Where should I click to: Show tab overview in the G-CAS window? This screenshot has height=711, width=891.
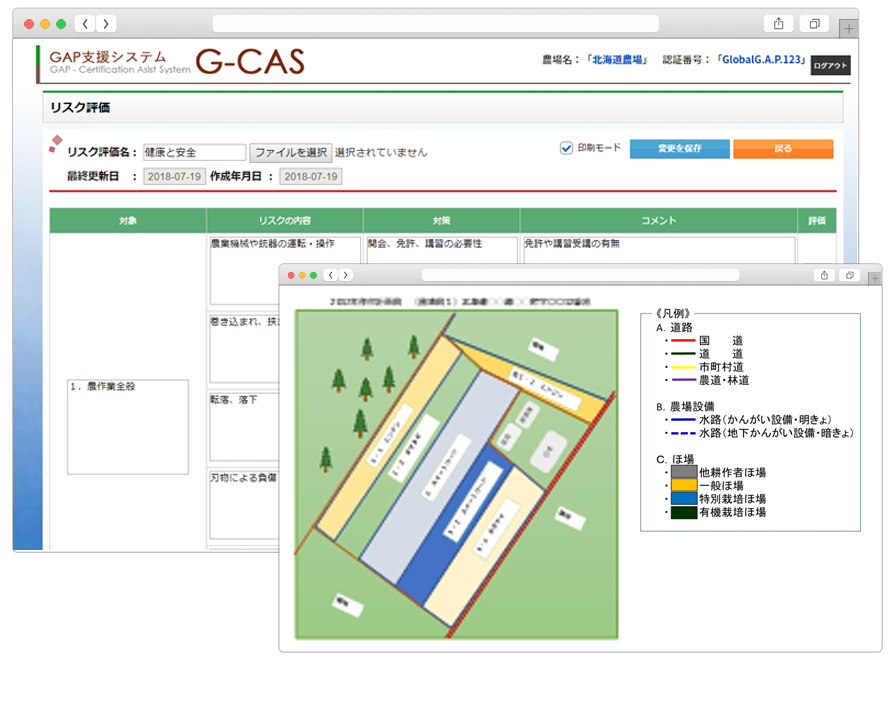[x=814, y=24]
